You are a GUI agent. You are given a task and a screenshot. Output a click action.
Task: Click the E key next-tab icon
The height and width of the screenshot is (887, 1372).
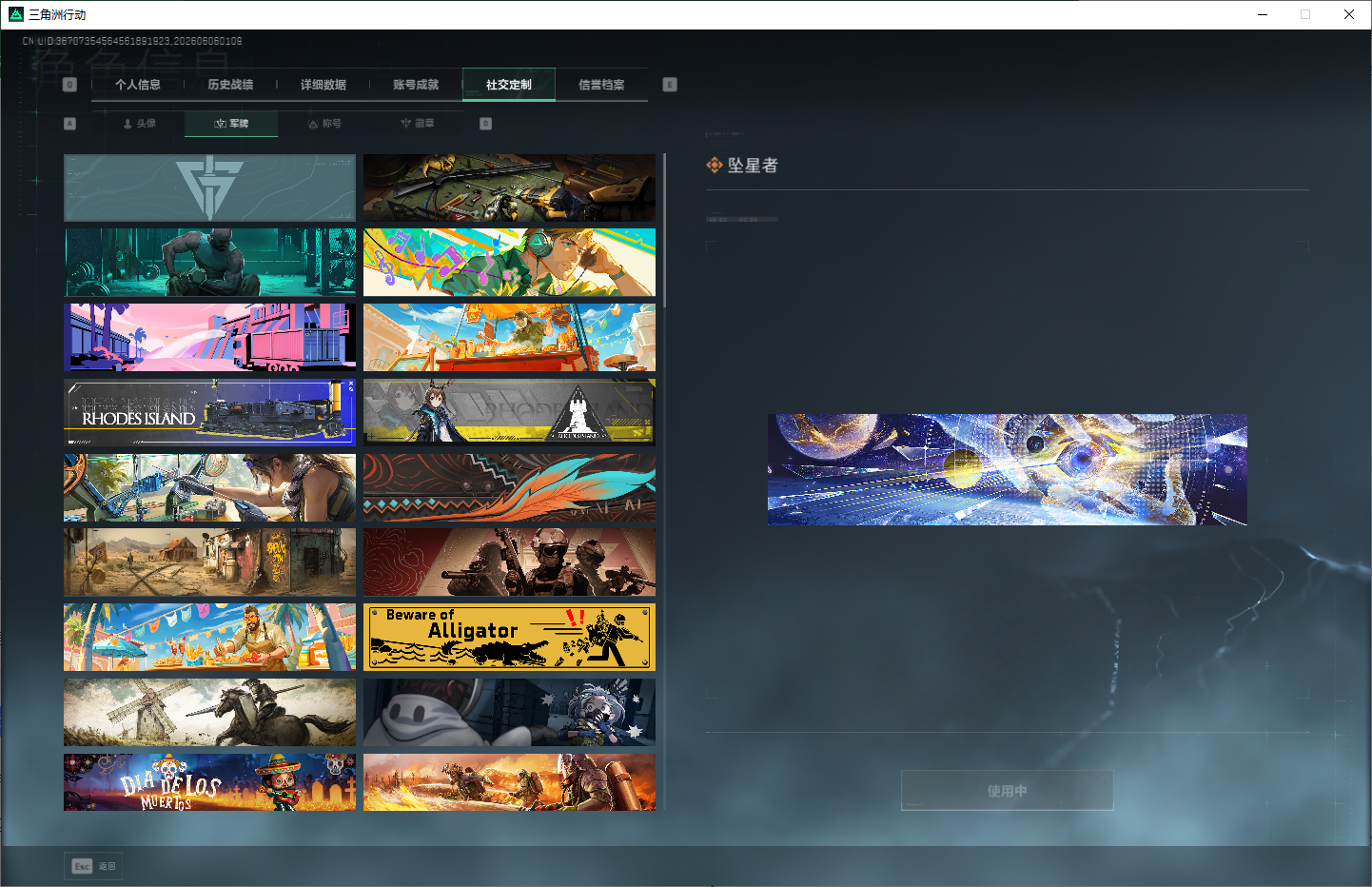click(x=670, y=85)
